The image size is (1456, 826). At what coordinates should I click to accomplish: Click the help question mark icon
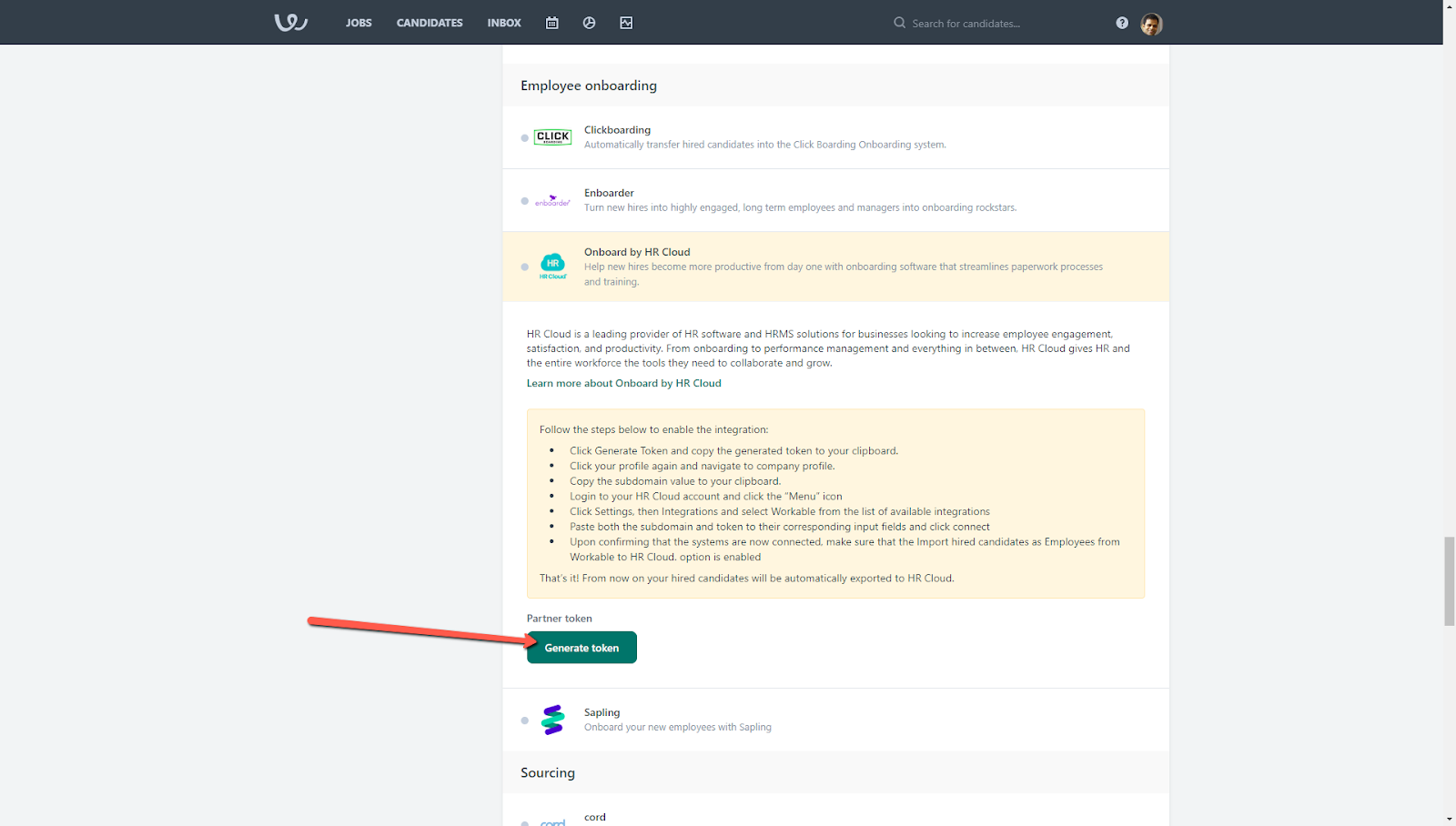click(1122, 23)
